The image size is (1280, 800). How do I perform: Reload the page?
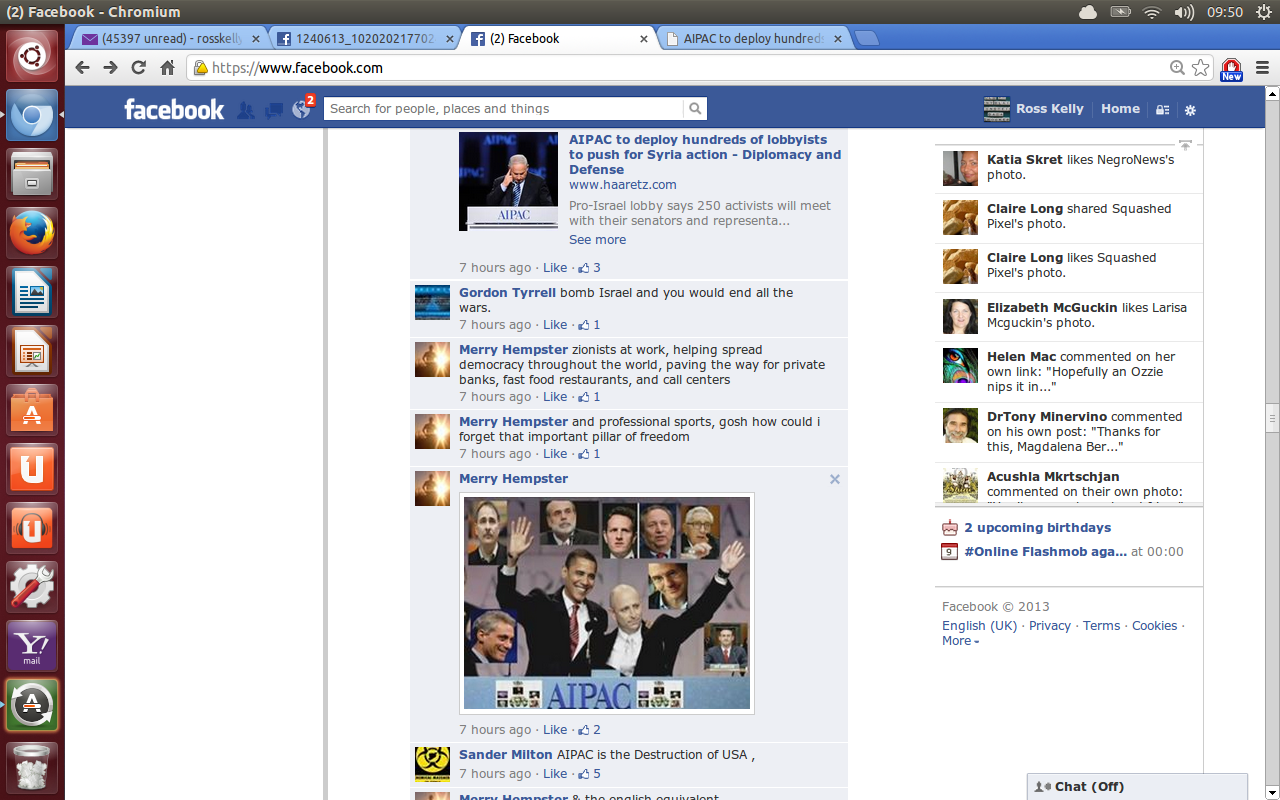[139, 68]
